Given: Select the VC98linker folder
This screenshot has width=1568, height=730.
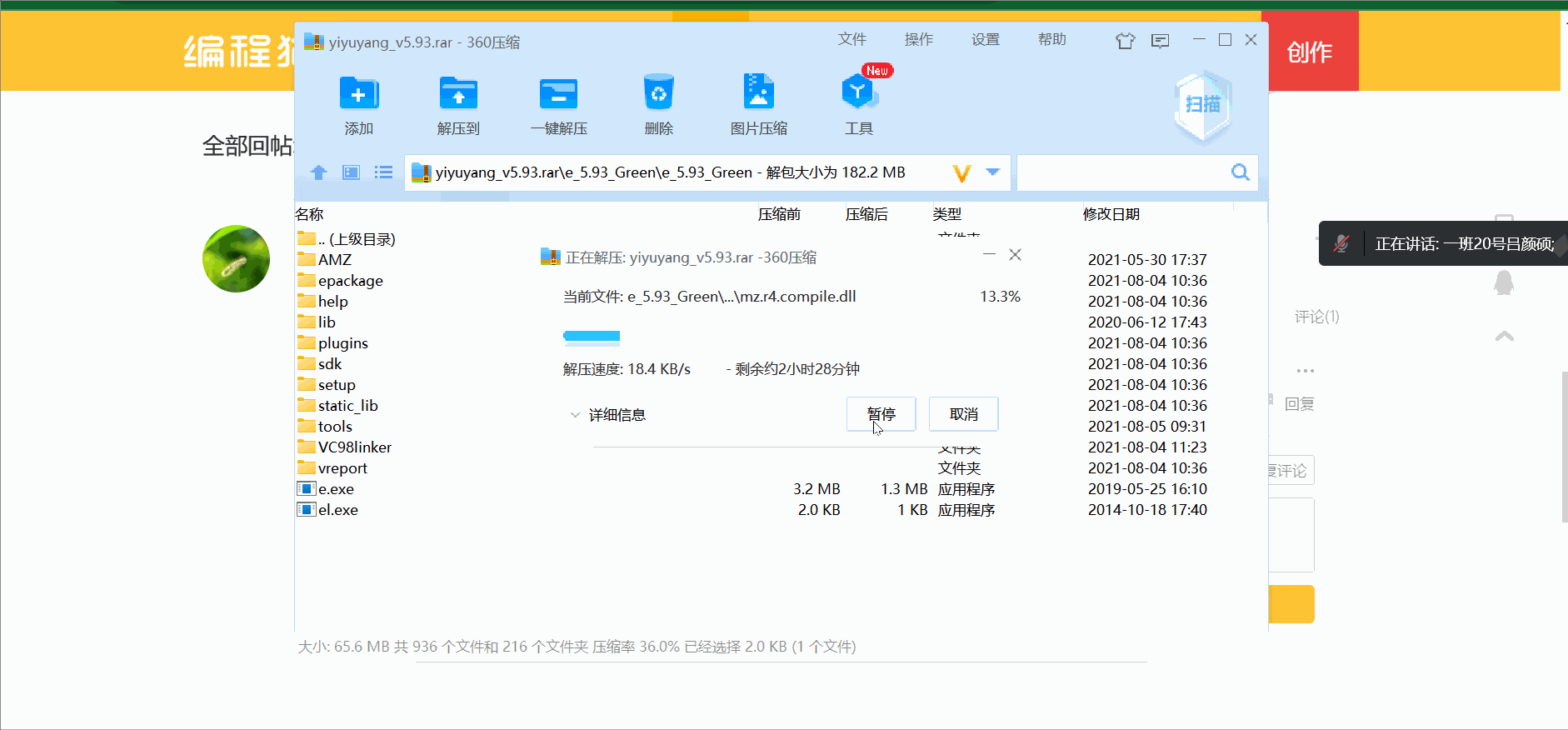Looking at the screenshot, I should (x=344, y=447).
